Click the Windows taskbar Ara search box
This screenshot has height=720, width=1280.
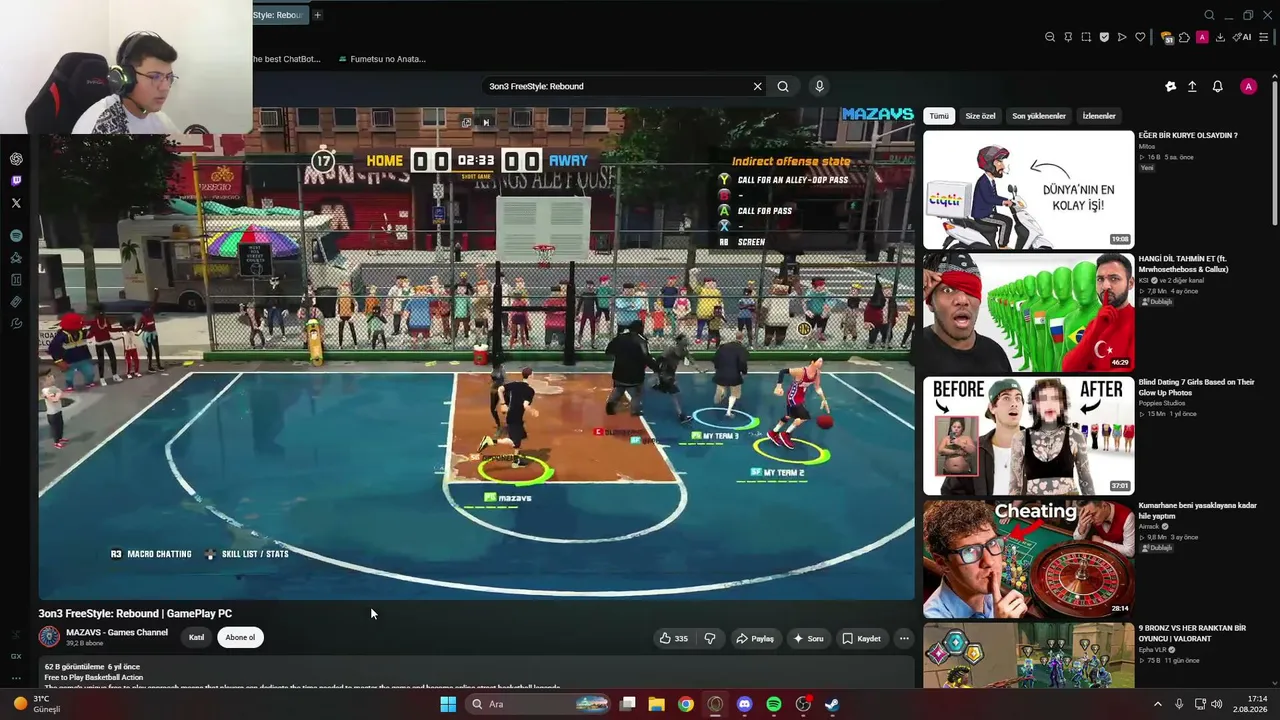(x=537, y=704)
